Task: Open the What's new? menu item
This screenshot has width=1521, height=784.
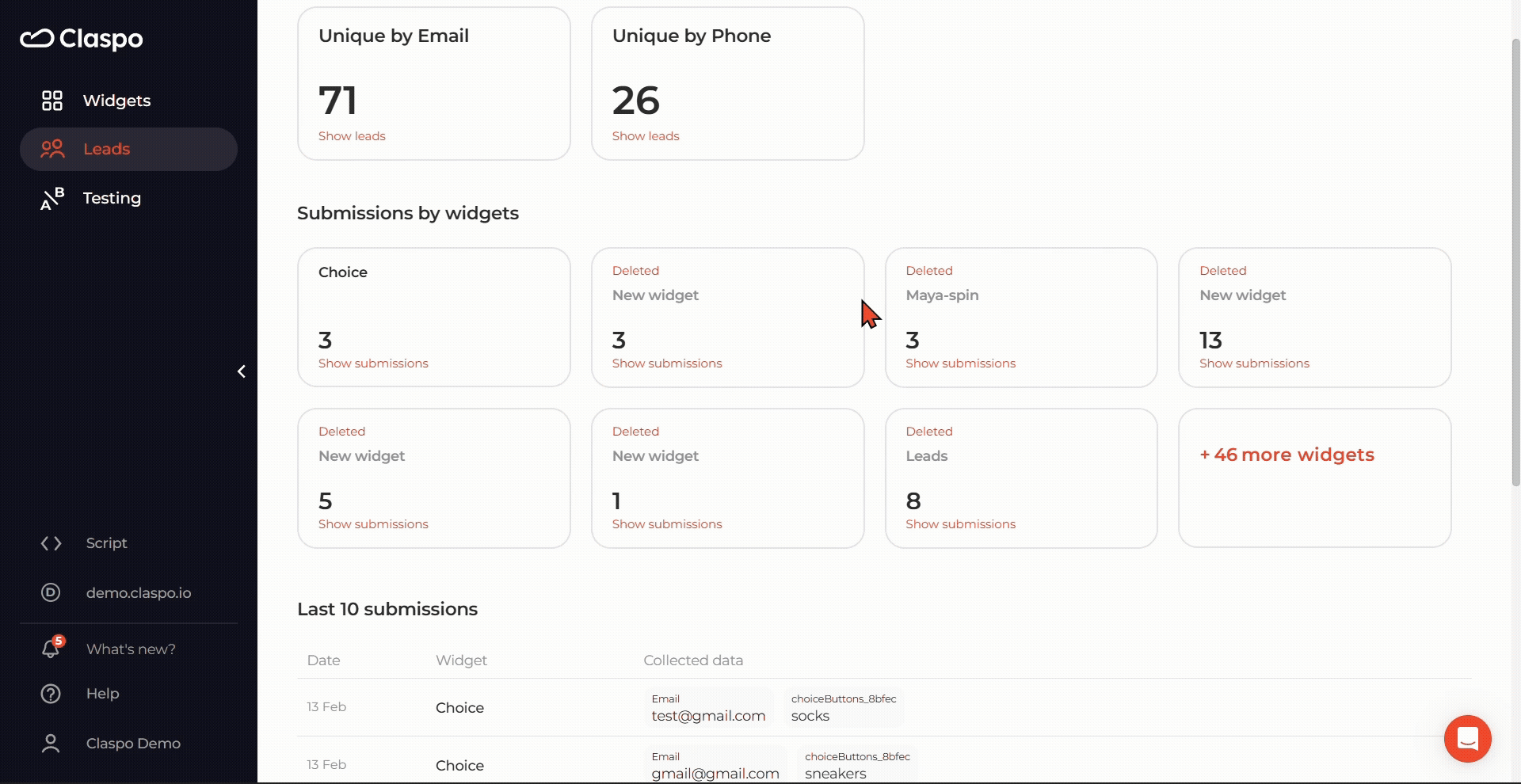Action: click(131, 649)
